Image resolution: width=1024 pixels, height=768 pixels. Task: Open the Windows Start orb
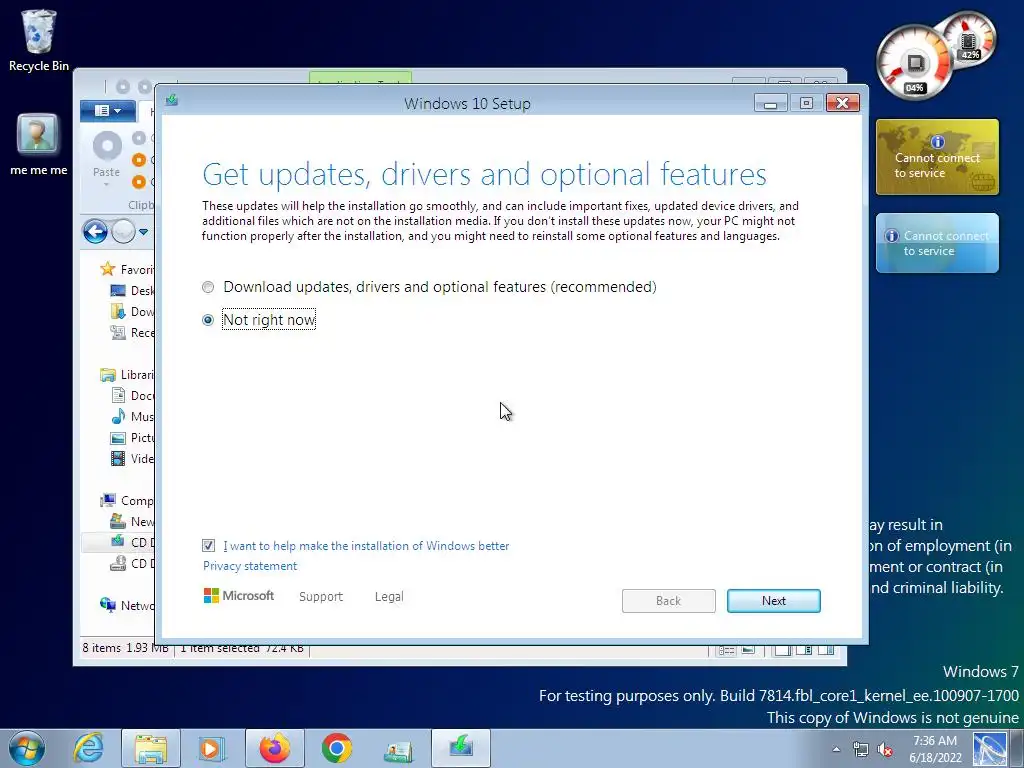click(26, 748)
